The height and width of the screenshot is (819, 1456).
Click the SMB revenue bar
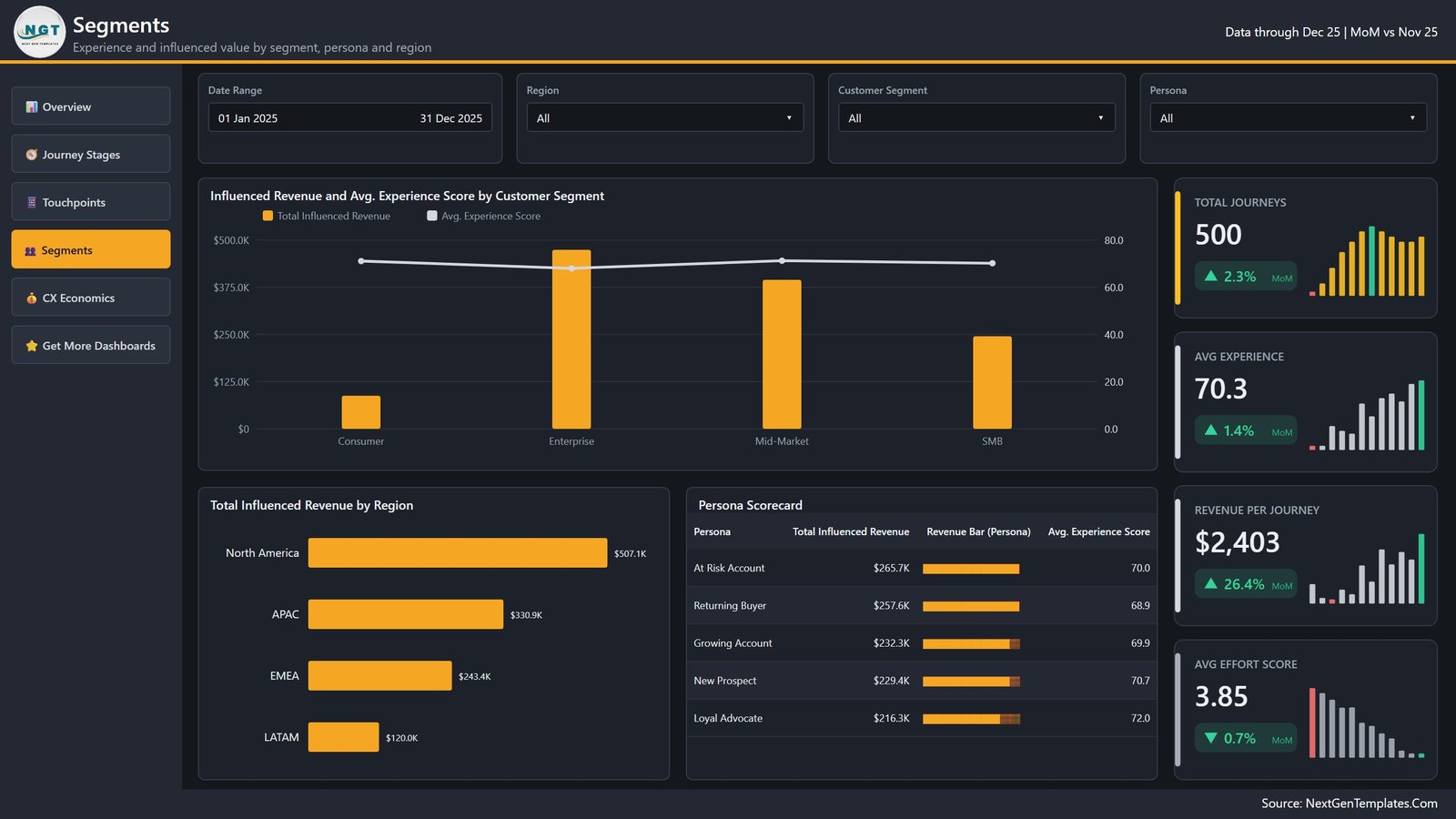992,382
